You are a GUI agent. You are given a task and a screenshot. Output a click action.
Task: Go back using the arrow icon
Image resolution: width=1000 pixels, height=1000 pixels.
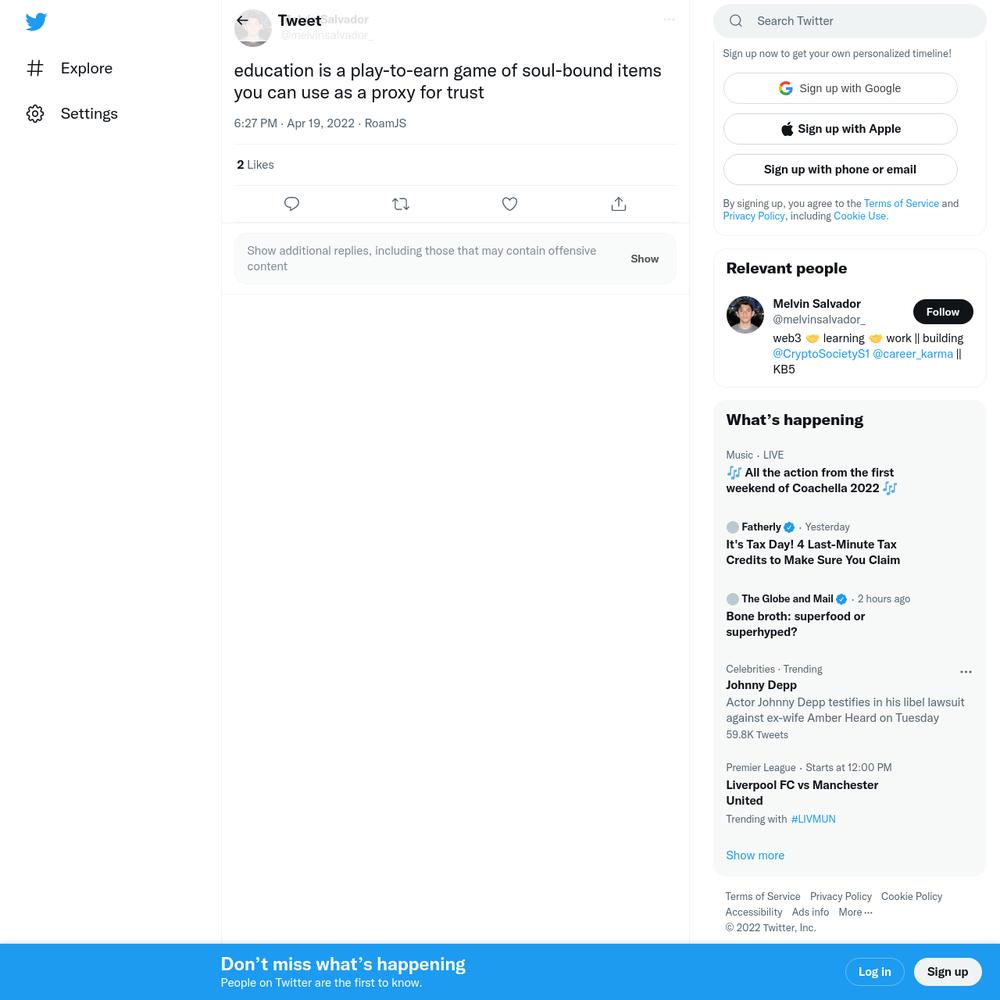(242, 20)
